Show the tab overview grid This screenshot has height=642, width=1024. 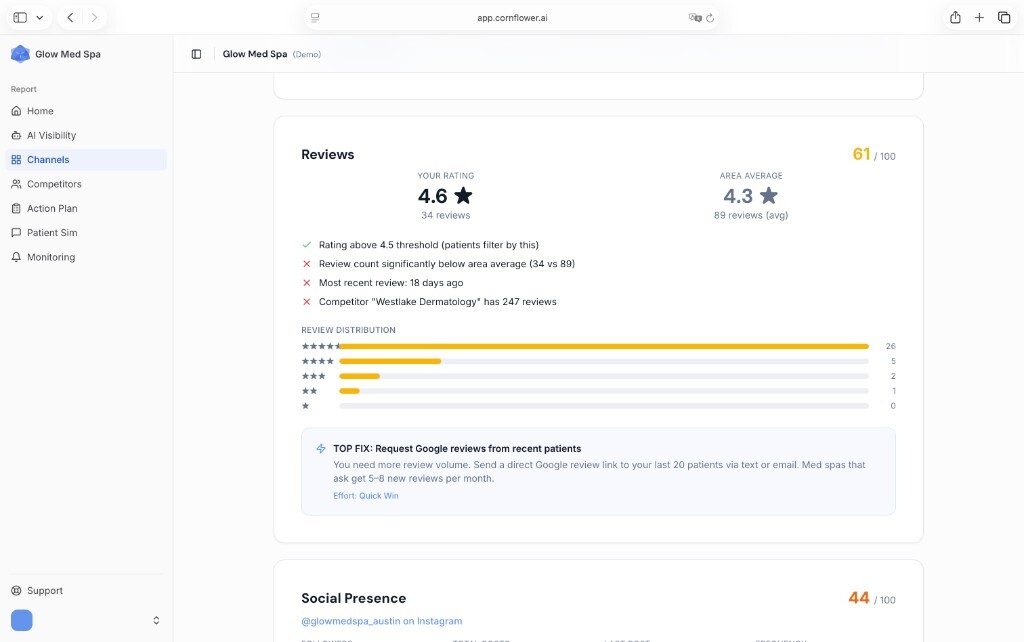(x=1004, y=17)
